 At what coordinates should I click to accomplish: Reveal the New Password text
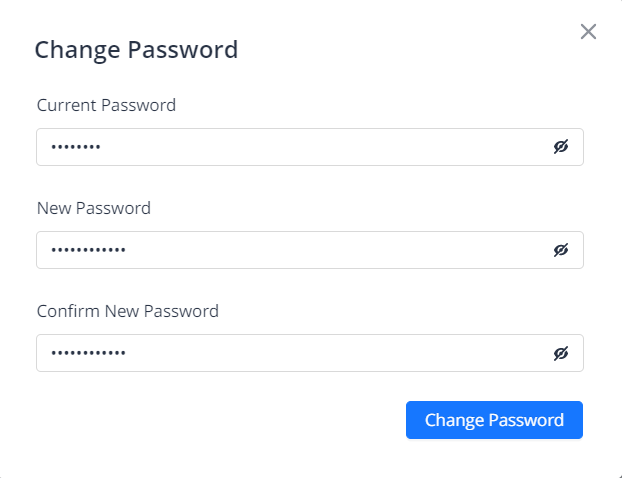tap(561, 250)
